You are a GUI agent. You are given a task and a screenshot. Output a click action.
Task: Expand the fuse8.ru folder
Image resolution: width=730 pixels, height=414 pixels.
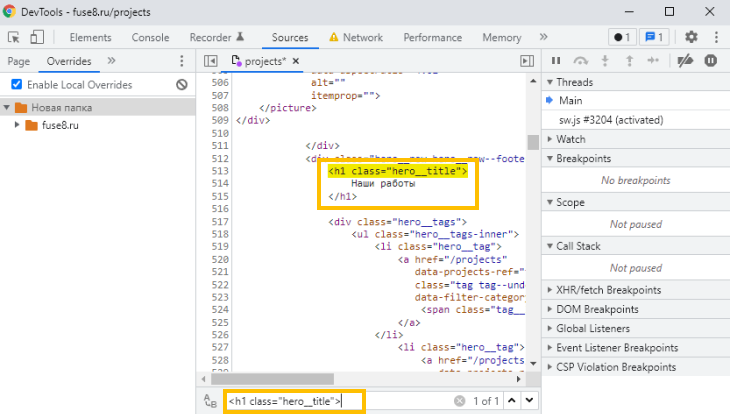(x=17, y=125)
